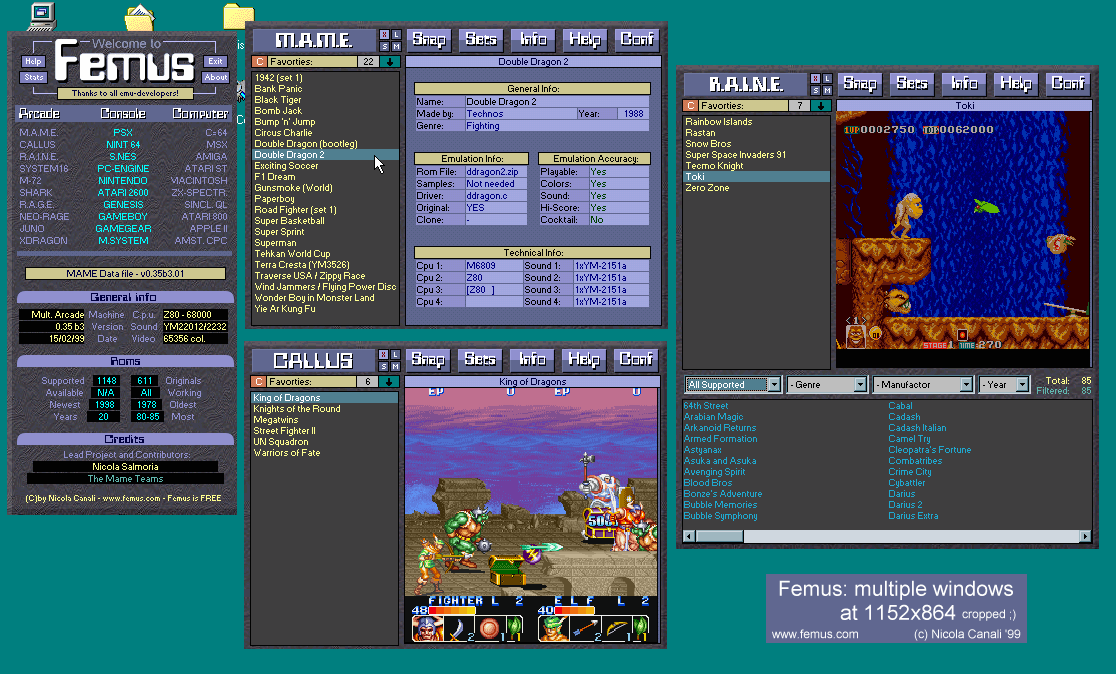Open the Sets tab in M.A.M.E. window
This screenshot has height=674, width=1116.
tap(481, 39)
